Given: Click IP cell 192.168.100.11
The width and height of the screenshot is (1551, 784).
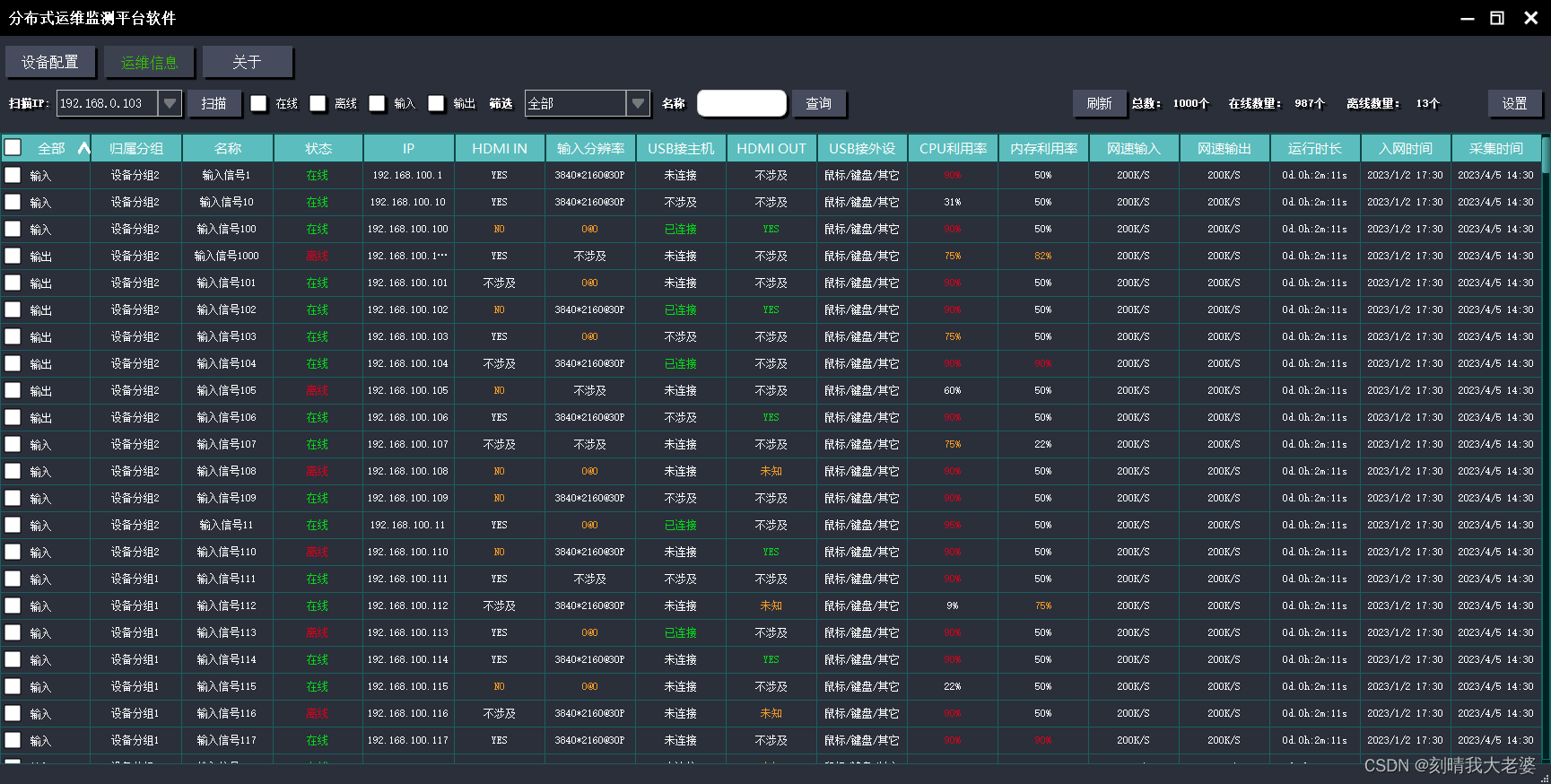Looking at the screenshot, I should (x=408, y=525).
